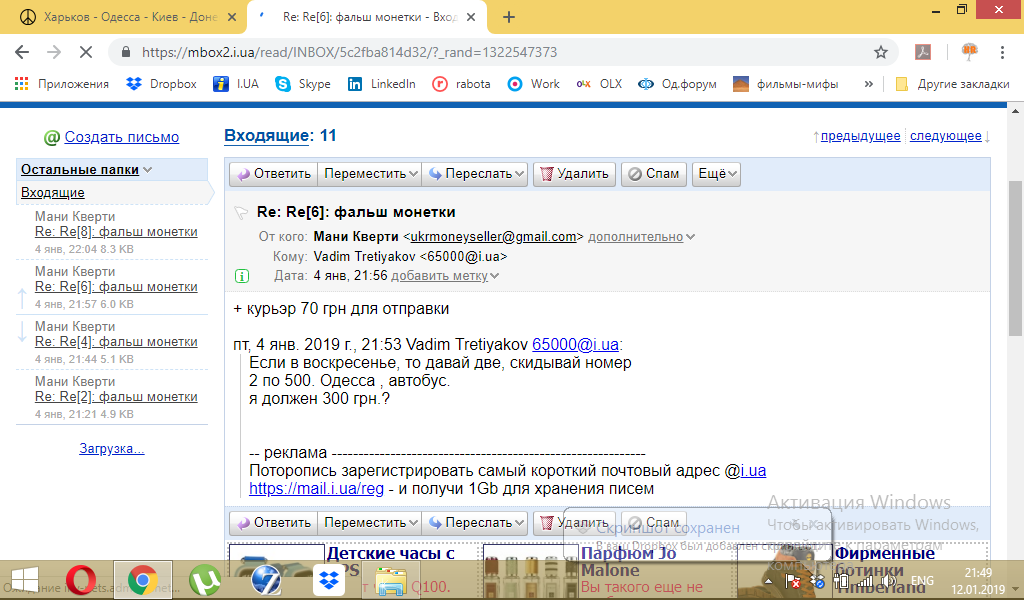This screenshot has width=1024, height=600.
Task: Expand дополнительно sender details
Action: coord(641,237)
